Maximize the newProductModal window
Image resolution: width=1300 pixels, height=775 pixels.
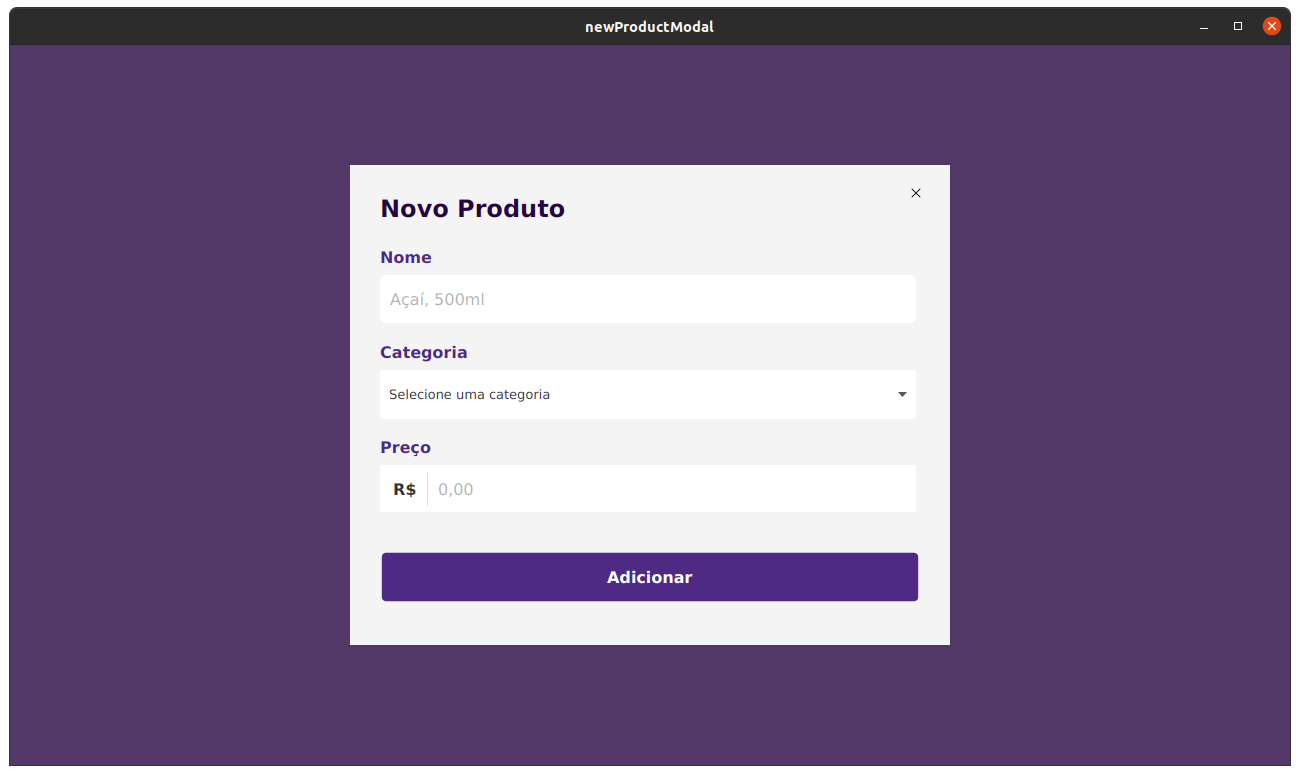click(1238, 27)
